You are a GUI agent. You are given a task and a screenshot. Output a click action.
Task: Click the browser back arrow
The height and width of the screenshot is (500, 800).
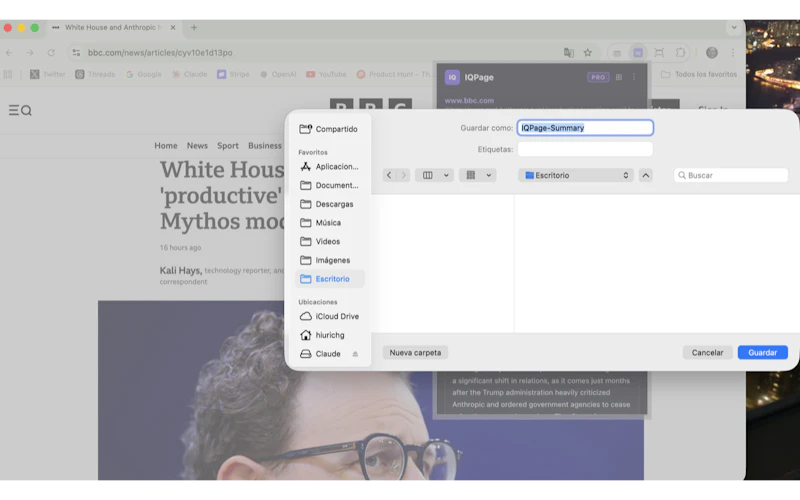coord(9,53)
